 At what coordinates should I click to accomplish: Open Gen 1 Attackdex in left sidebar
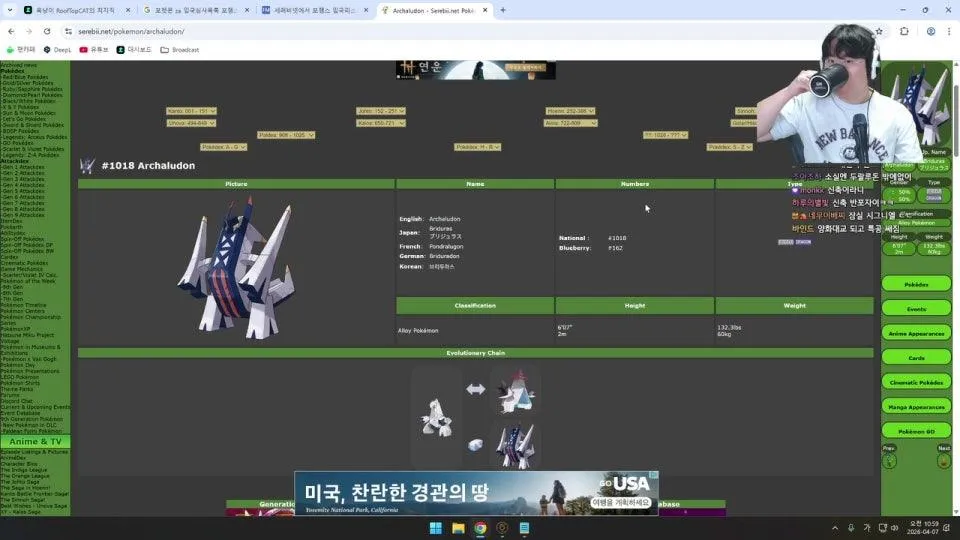click(23, 167)
